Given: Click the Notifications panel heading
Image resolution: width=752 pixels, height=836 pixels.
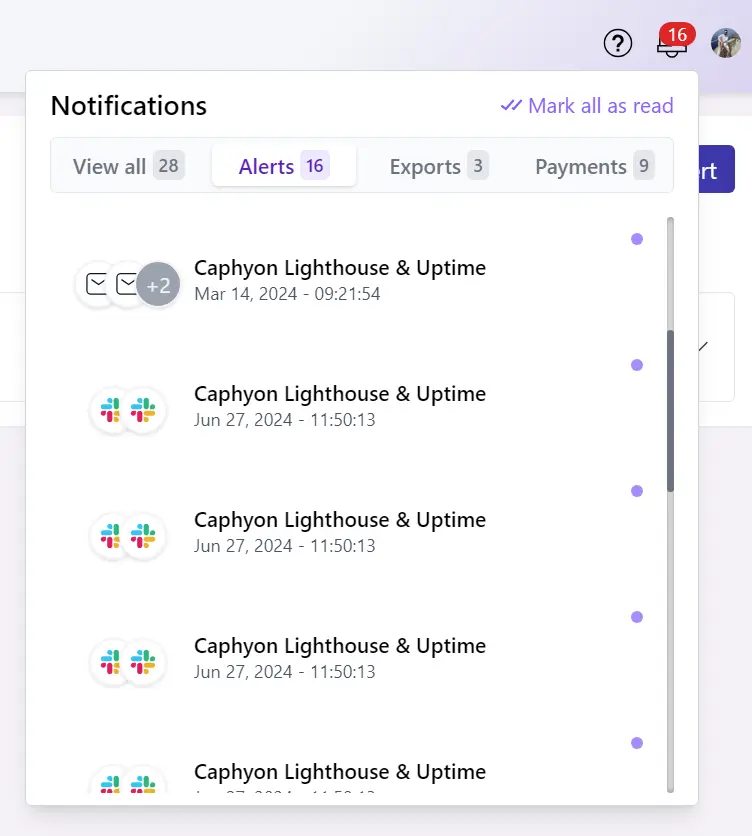Looking at the screenshot, I should pos(128,105).
